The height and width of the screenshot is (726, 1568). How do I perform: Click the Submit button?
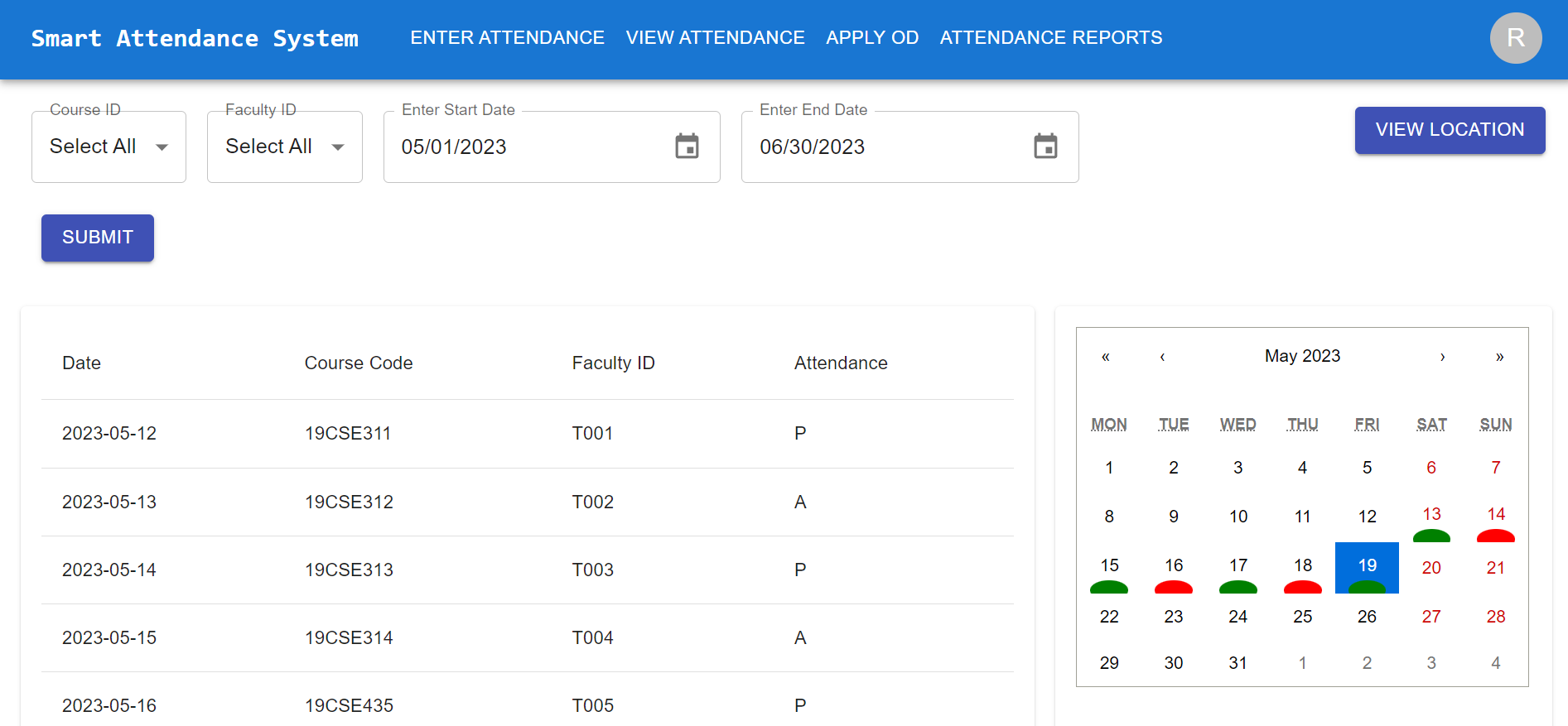click(x=98, y=238)
